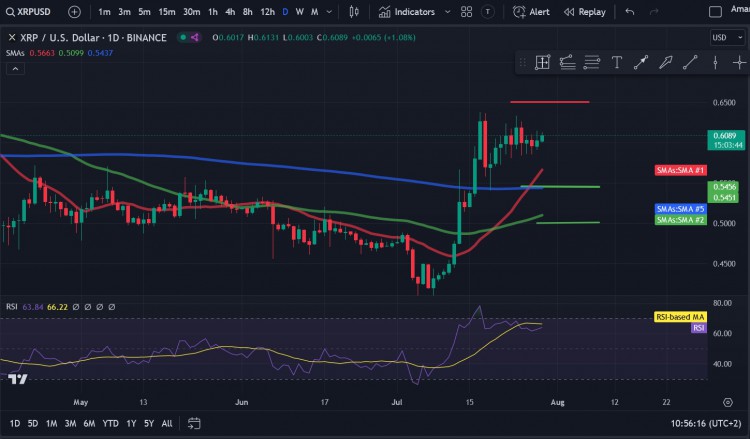Image resolution: width=750 pixels, height=439 pixels.
Task: Select the 3m timeframe
Action: [x=124, y=11]
